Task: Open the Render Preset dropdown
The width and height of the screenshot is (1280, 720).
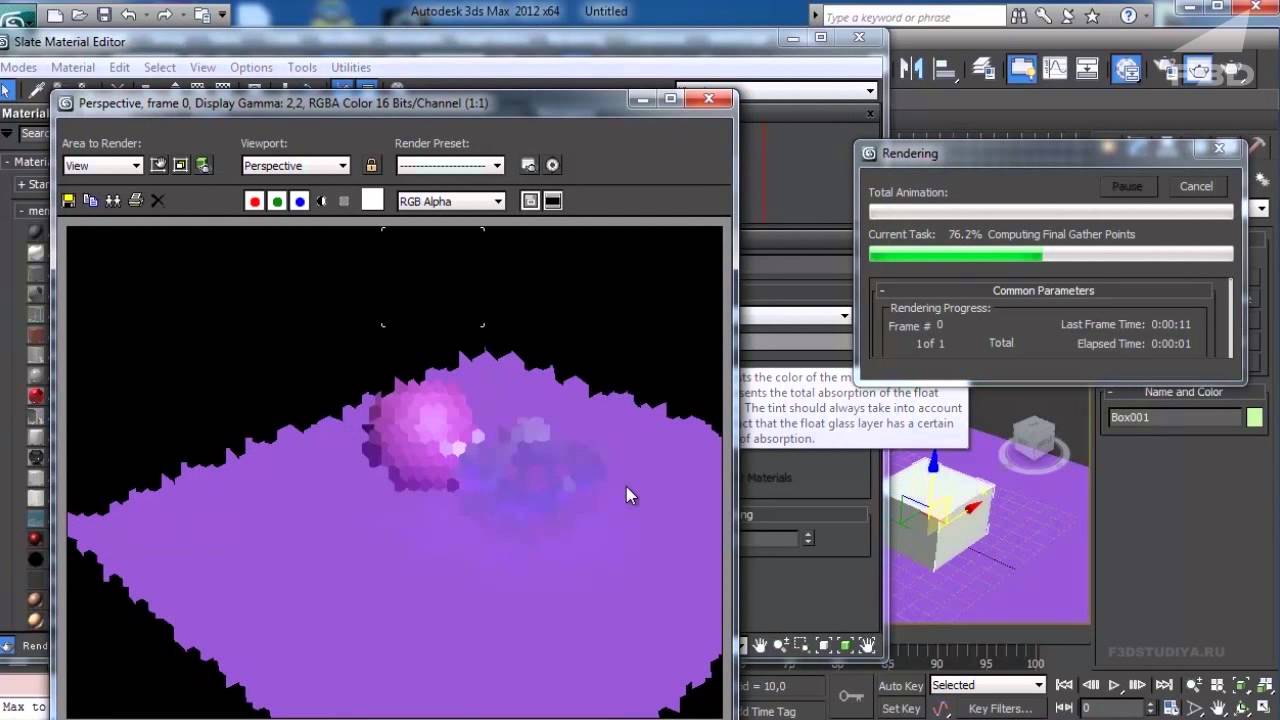Action: tap(450, 165)
